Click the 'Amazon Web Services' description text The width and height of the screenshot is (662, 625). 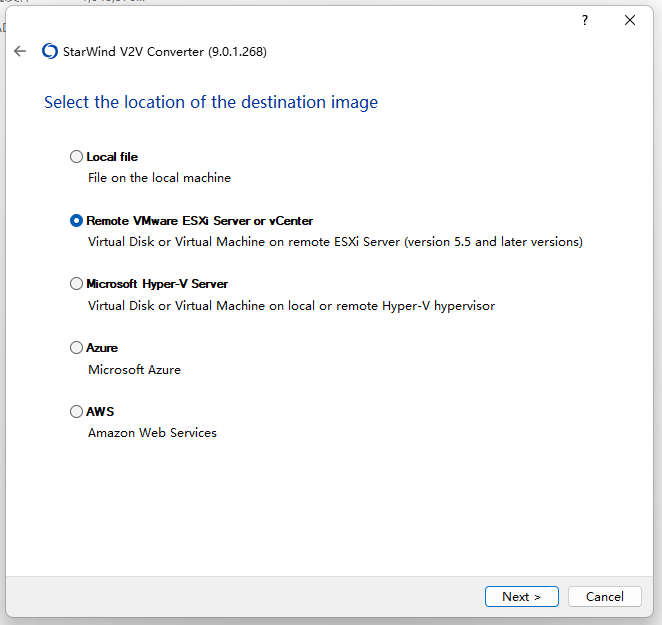[x=152, y=433]
